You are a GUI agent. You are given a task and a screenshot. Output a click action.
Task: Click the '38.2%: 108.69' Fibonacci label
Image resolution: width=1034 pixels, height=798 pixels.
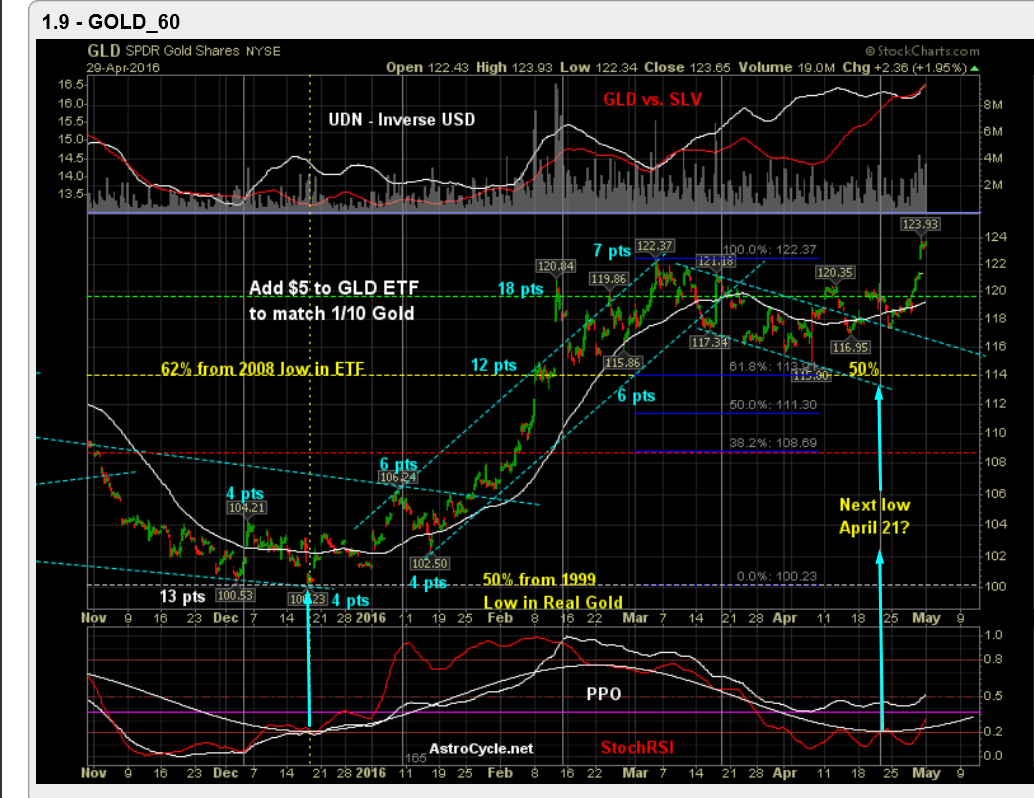click(x=773, y=443)
